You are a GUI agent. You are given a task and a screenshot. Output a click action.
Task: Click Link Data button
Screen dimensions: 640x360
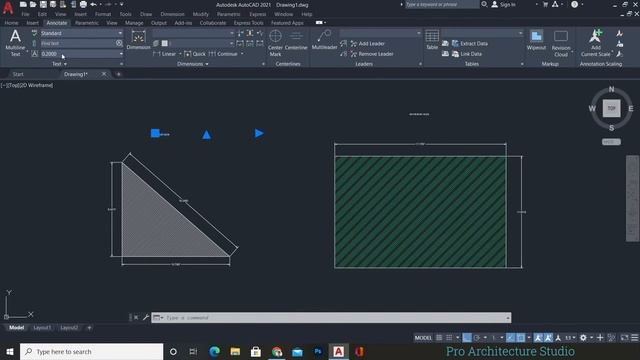point(467,54)
